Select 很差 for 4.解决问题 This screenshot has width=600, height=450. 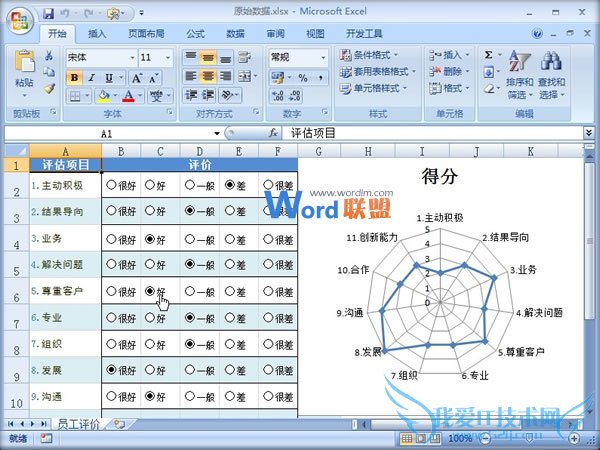pyautogui.click(x=268, y=264)
